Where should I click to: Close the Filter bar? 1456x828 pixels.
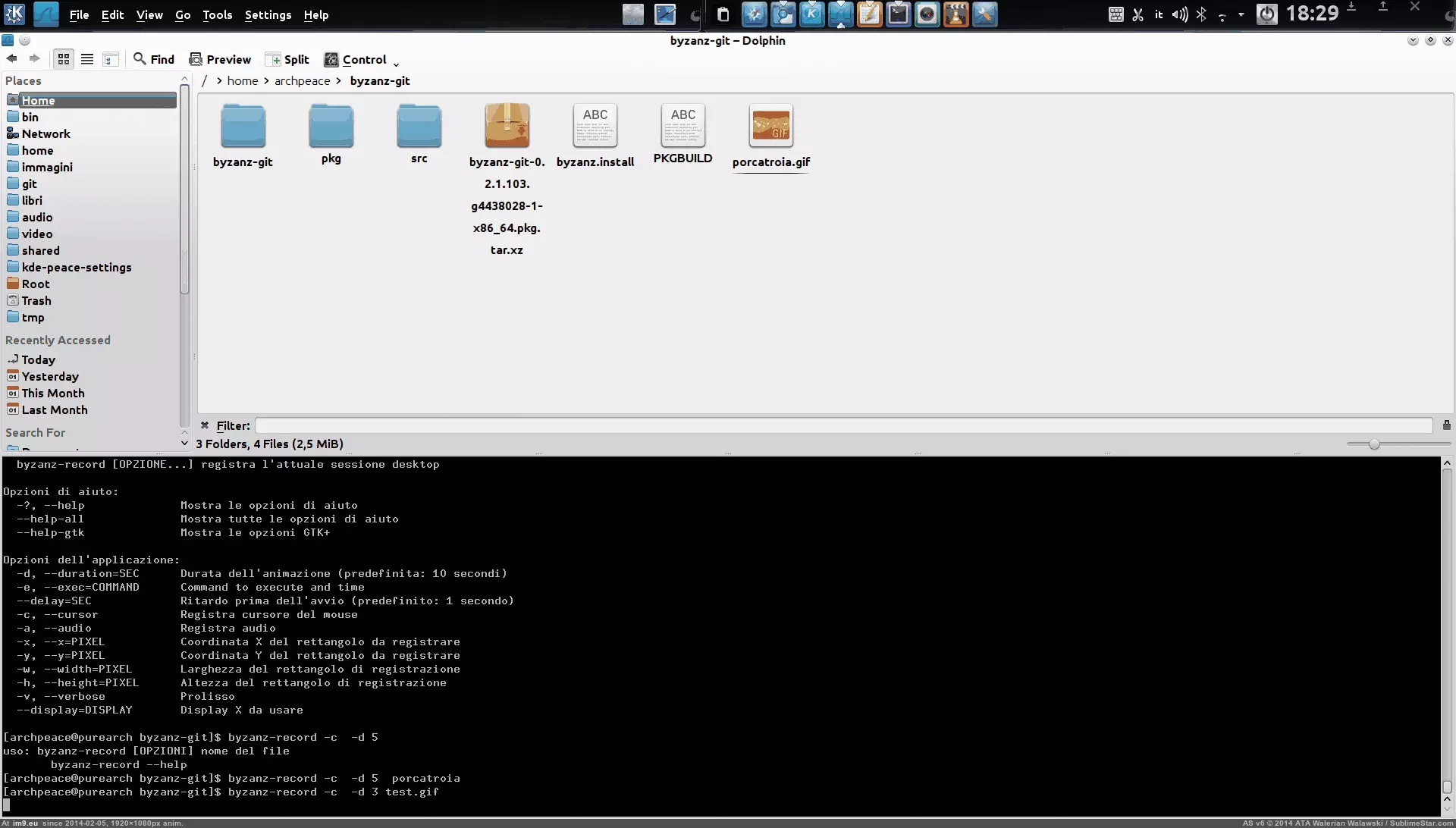[x=205, y=425]
